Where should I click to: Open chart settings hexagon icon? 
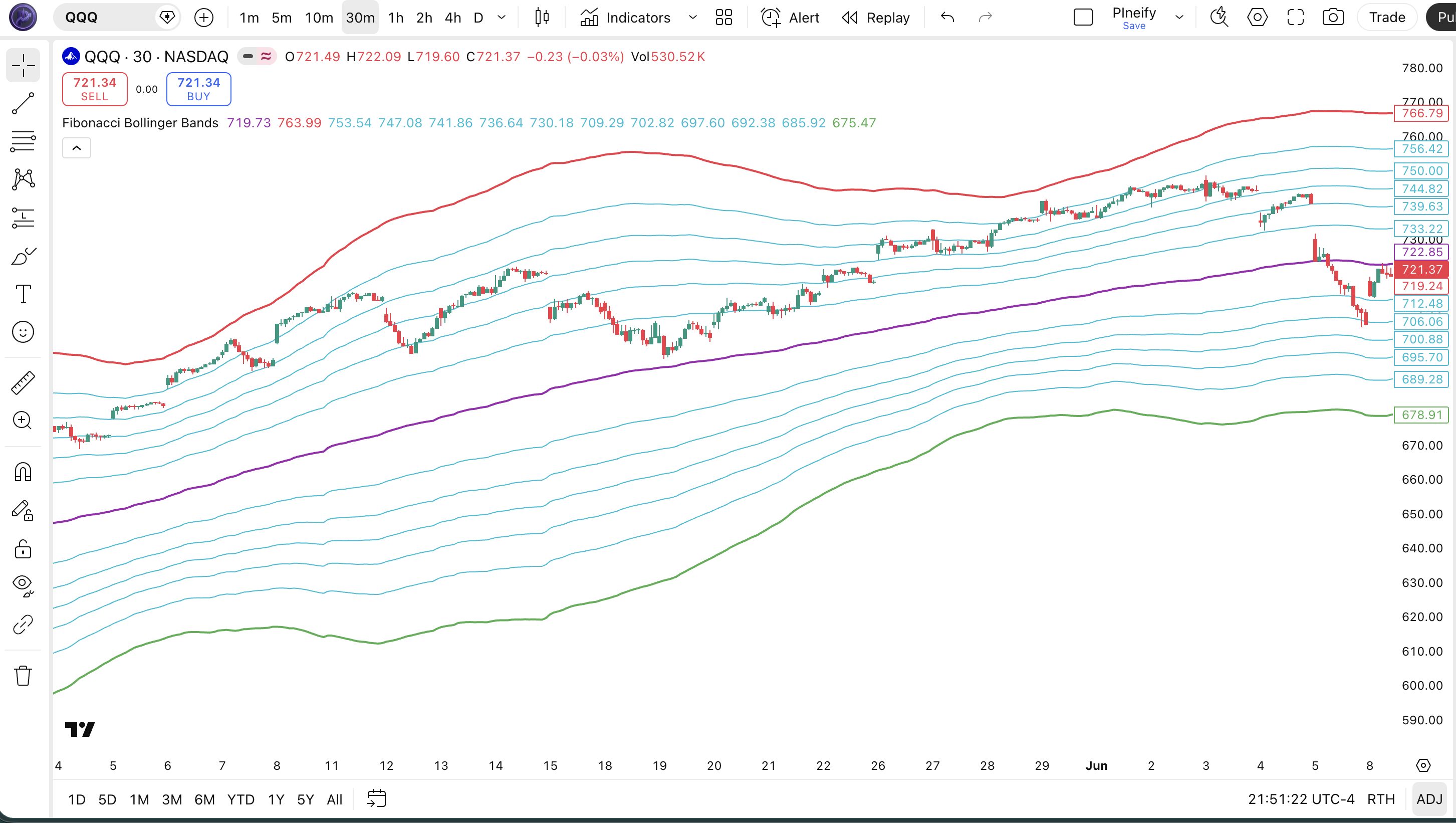coord(1257,18)
